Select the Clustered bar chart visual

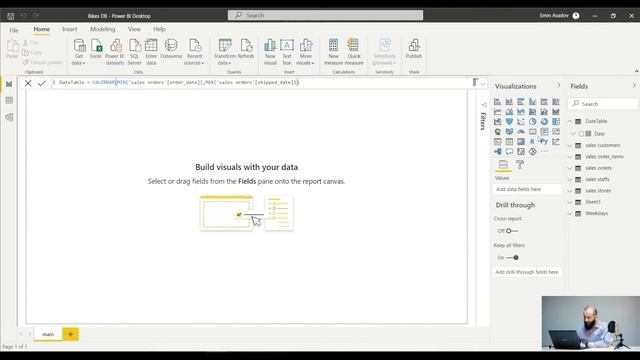point(521,102)
